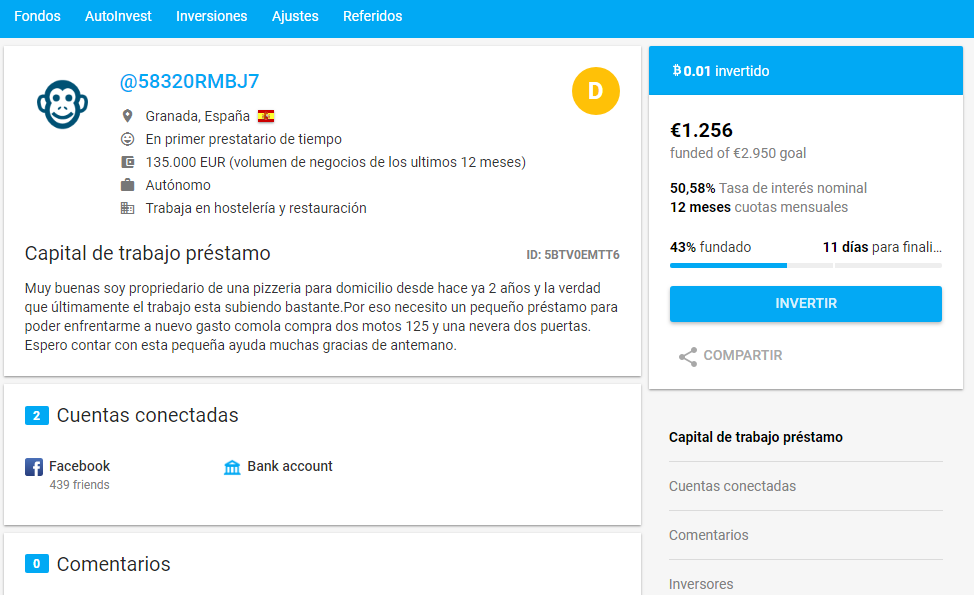This screenshot has height=595, width=974.
Task: Open the Referidos page
Action: [x=372, y=17]
